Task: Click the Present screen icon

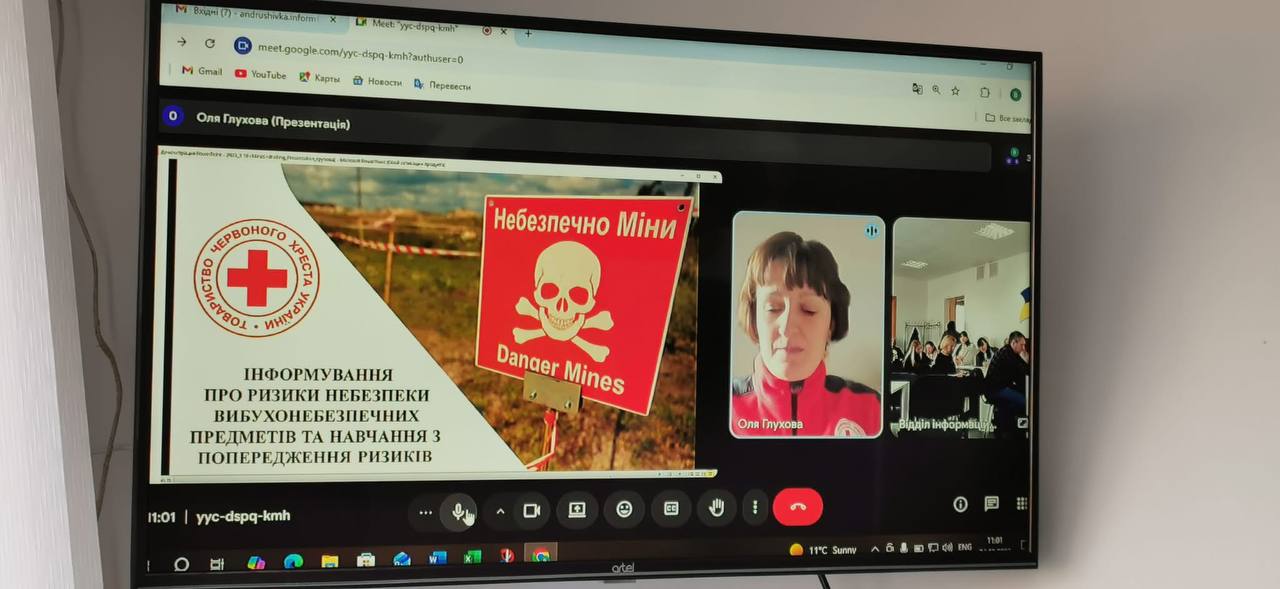Action: point(577,509)
